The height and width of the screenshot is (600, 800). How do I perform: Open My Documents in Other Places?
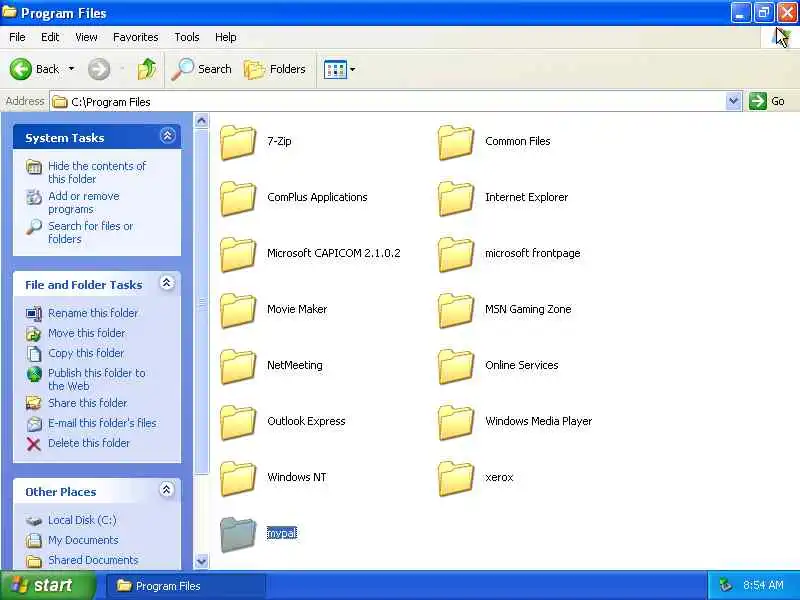click(x=83, y=539)
